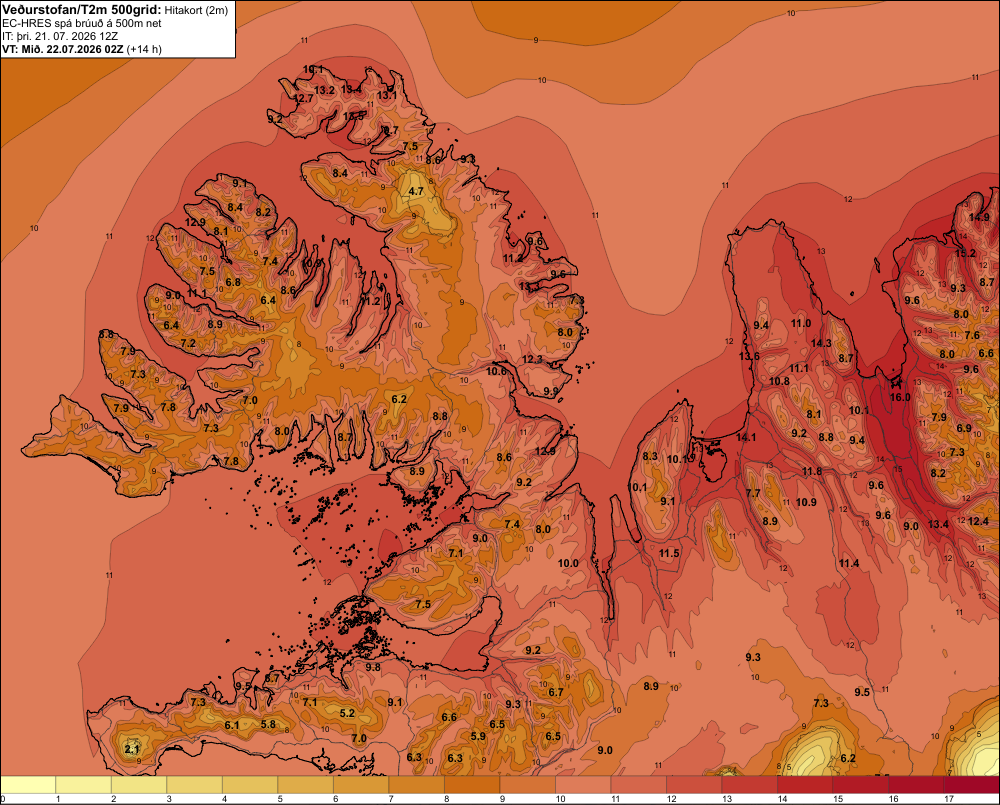Image resolution: width=1000 pixels, height=805 pixels.
Task: Click the "8.3" temperature value
Action: [650, 457]
